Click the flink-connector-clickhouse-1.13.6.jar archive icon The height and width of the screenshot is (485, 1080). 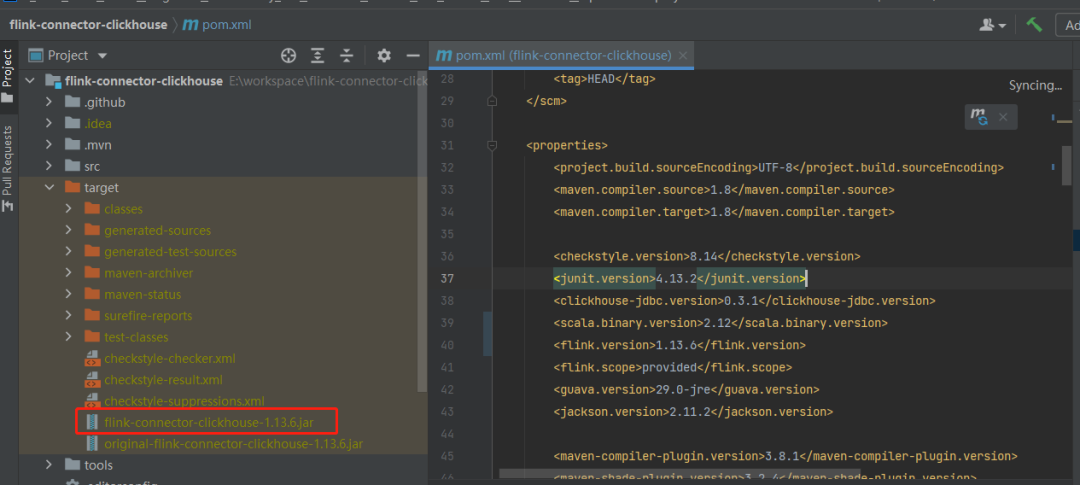click(92, 422)
